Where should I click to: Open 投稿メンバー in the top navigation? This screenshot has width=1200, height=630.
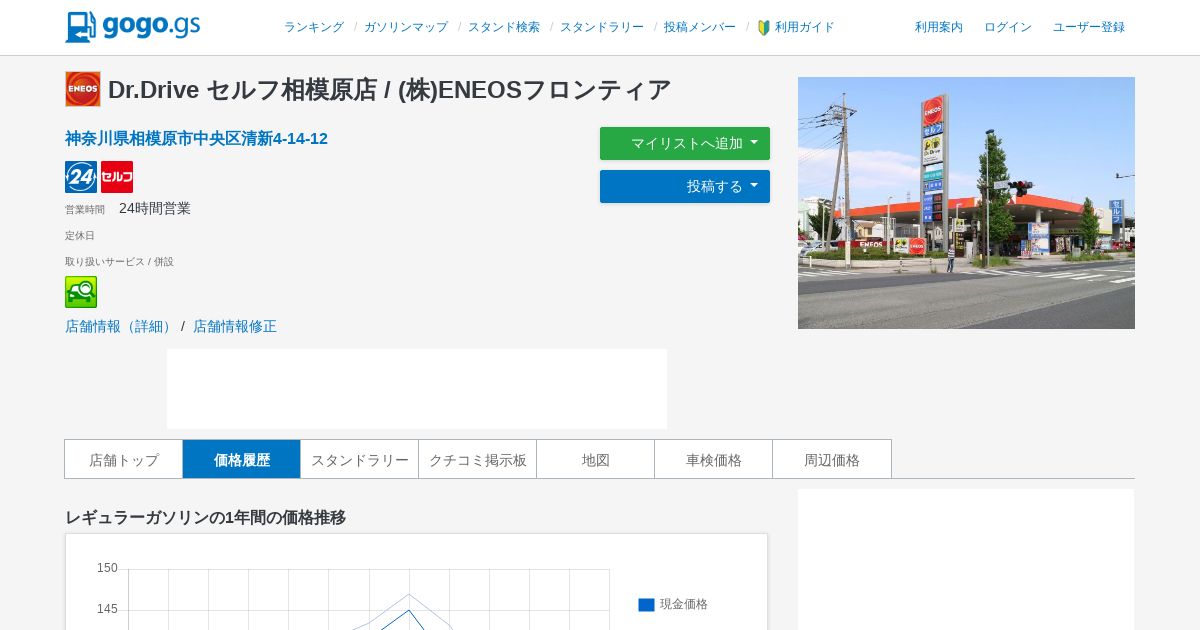[700, 28]
